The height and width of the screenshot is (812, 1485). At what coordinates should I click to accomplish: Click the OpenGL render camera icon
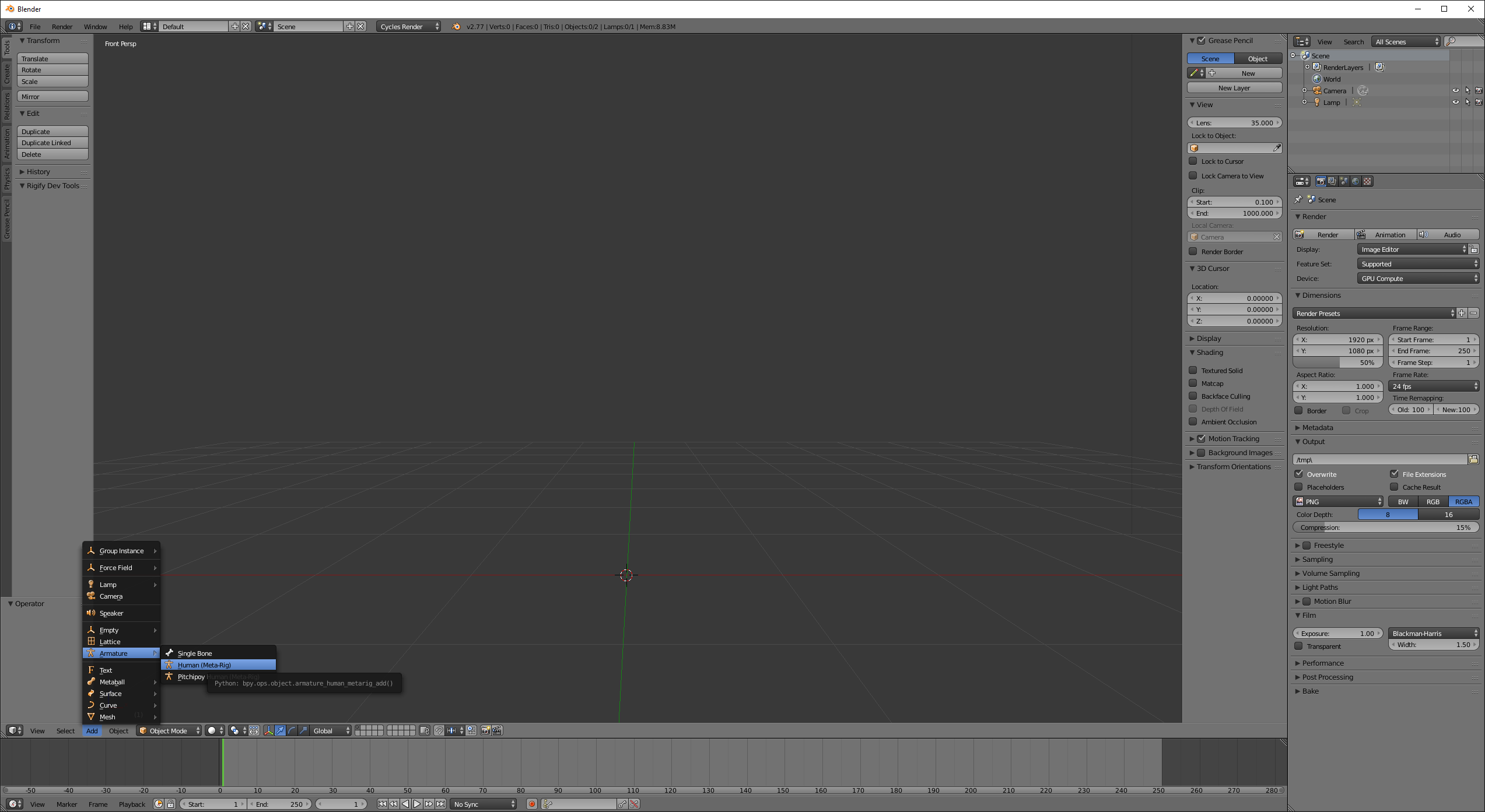coord(485,730)
